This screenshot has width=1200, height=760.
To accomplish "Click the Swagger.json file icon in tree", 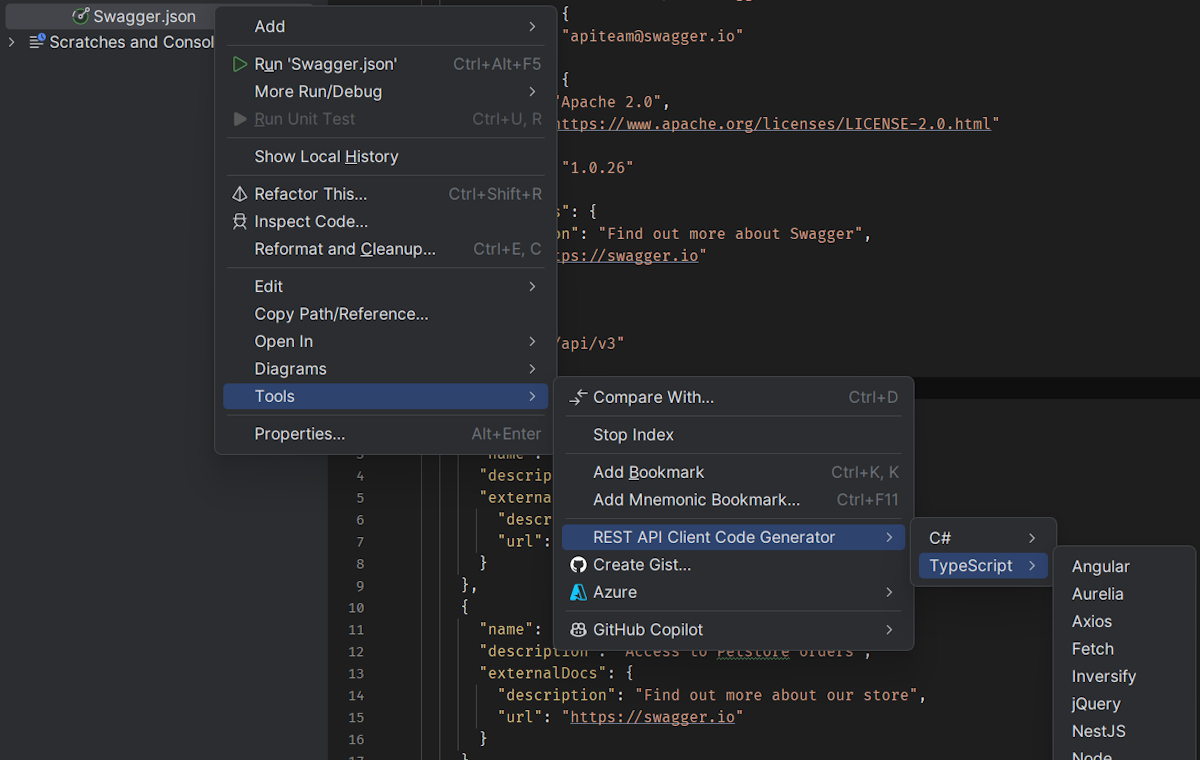I will (81, 16).
